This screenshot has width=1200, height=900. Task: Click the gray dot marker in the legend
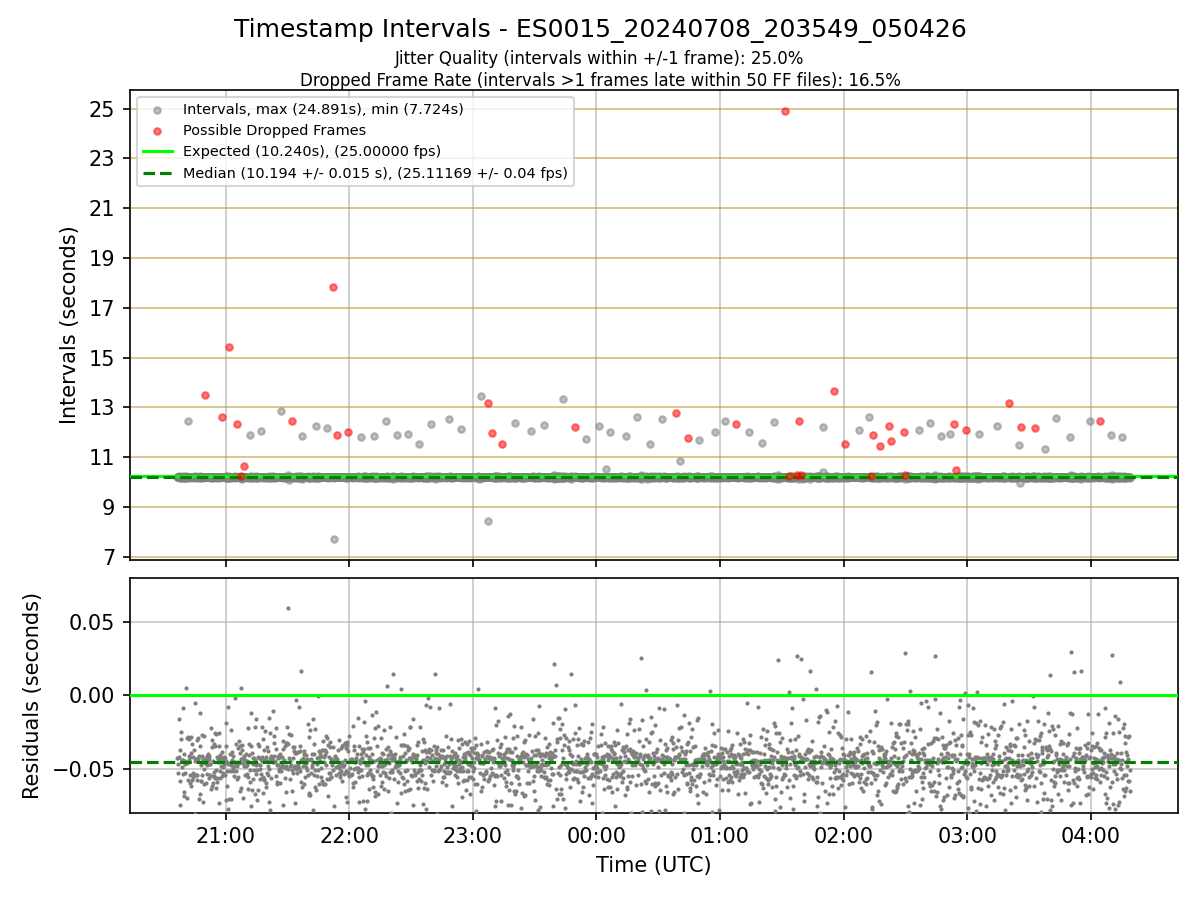click(157, 109)
